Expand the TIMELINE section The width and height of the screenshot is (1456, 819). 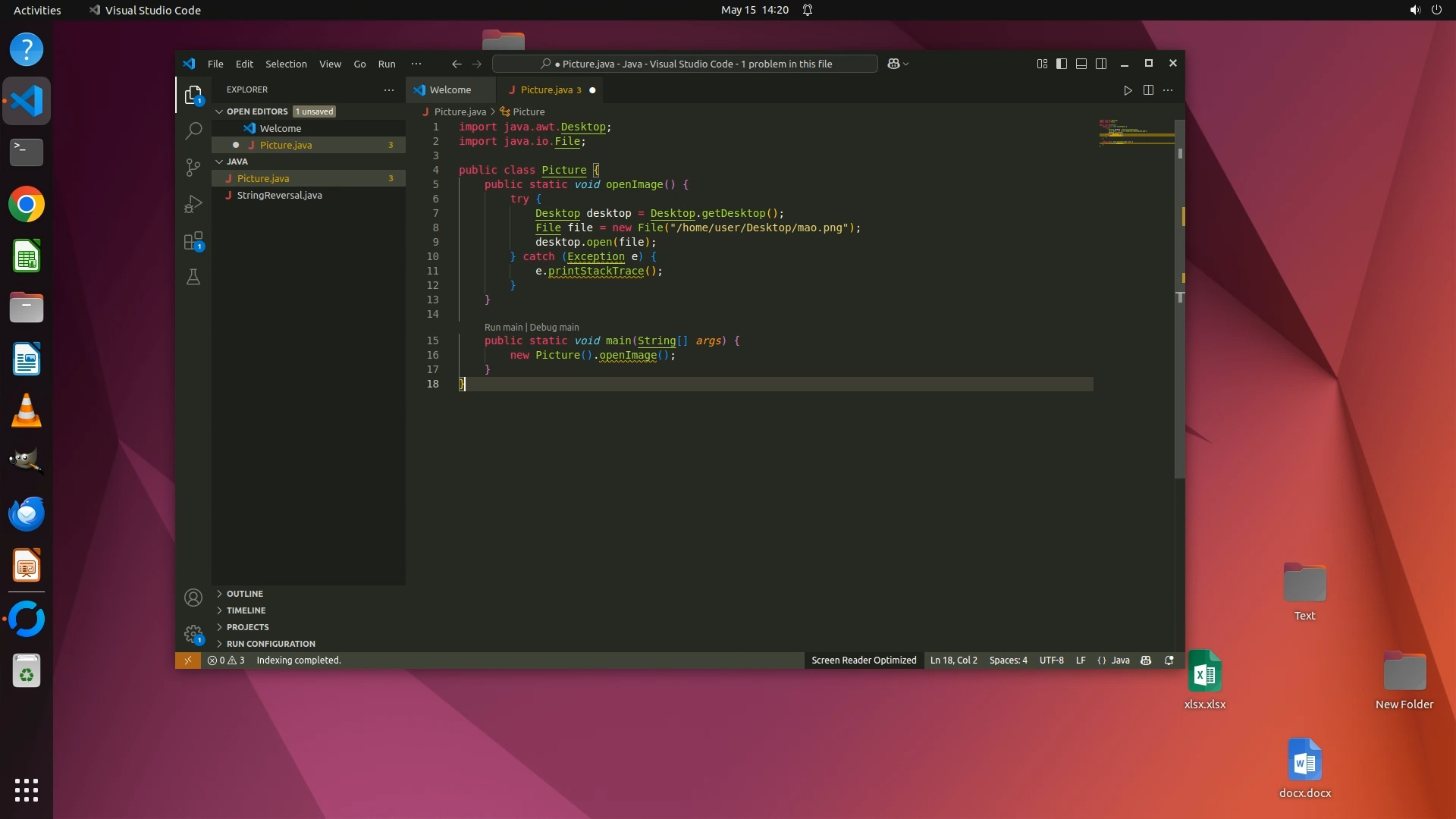[246, 610]
